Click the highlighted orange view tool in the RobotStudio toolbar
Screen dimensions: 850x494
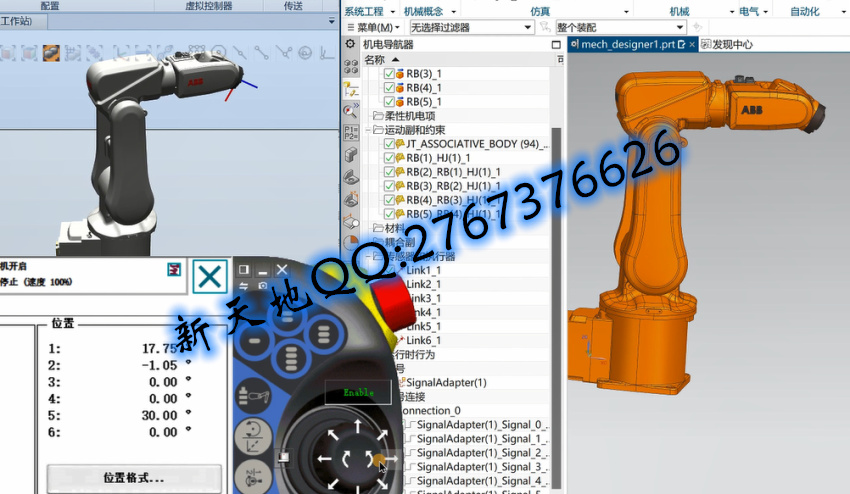(50, 52)
